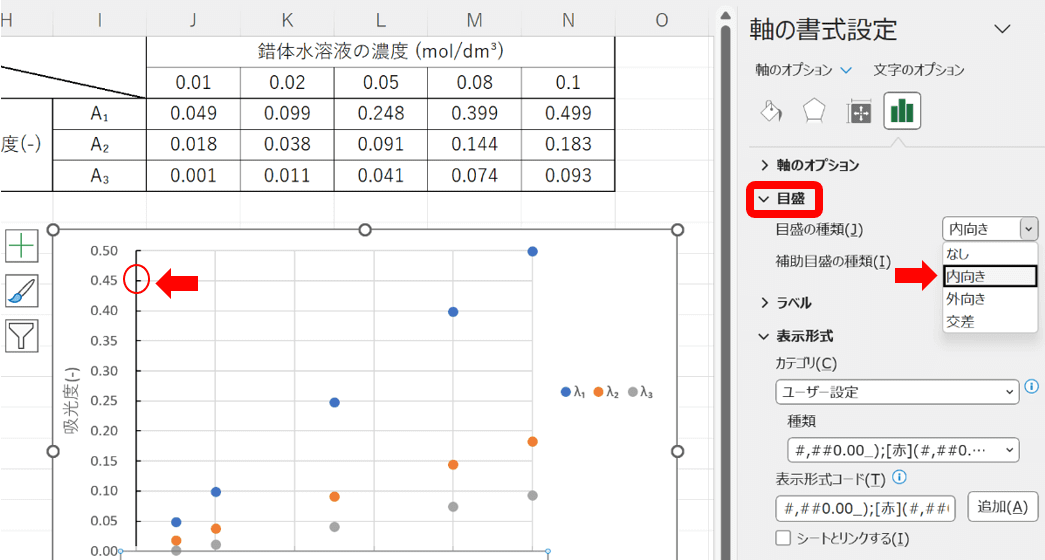Click the blue data point near 0.40

click(x=453, y=312)
